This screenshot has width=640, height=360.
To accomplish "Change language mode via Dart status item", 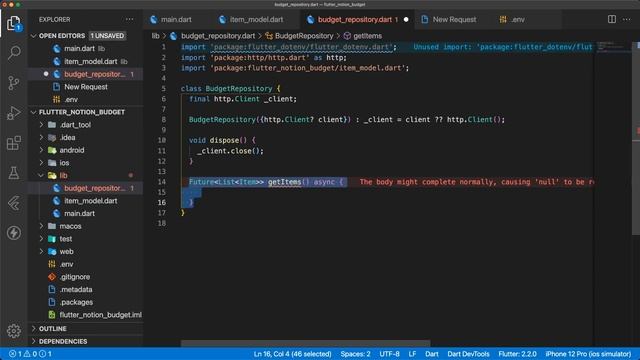I will (431, 354).
